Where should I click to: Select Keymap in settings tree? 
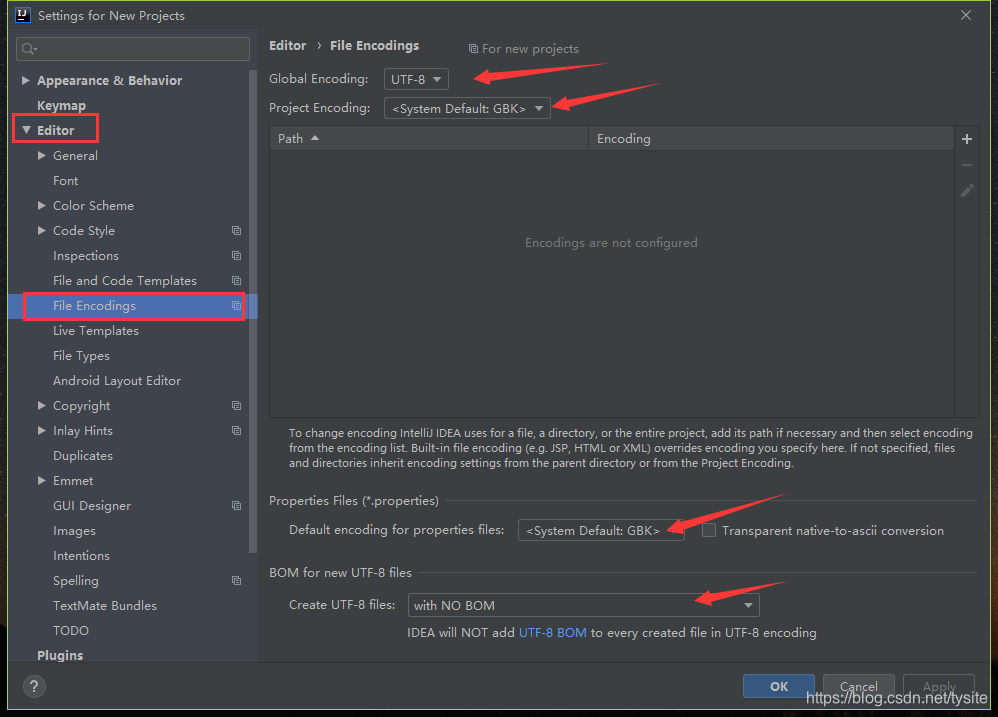[61, 106]
